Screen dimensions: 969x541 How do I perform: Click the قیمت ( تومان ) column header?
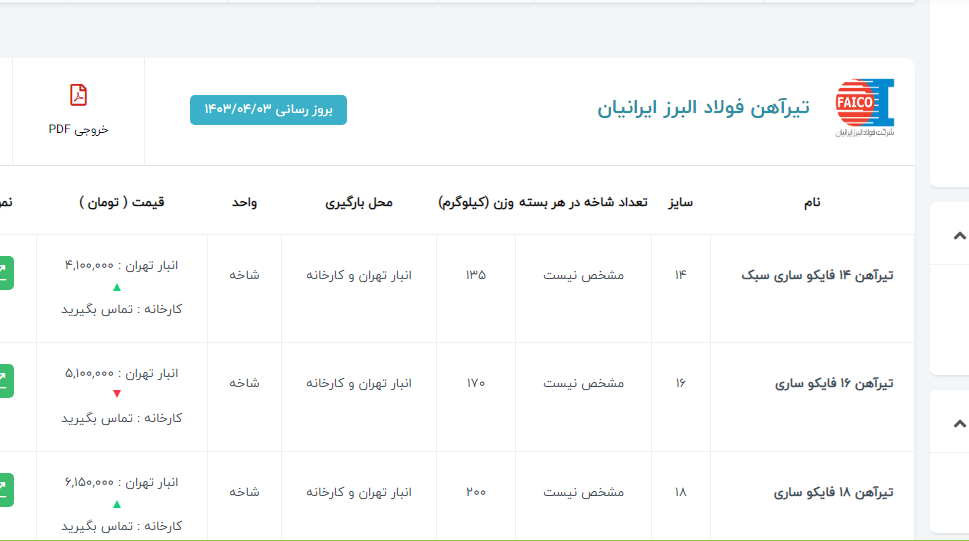tap(121, 202)
